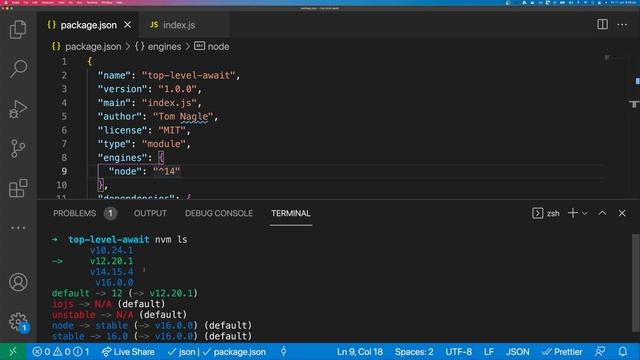
Task: Open the Accounts menu icon
Action: [18, 282]
